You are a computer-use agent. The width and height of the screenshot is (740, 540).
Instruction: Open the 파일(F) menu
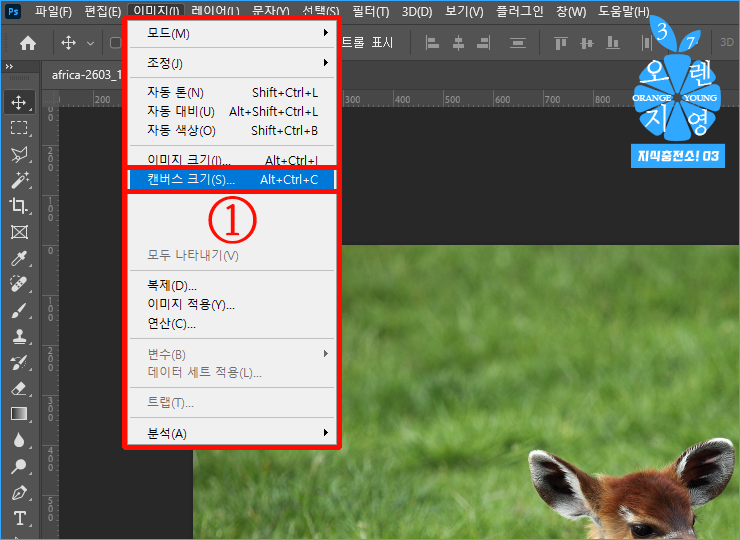click(53, 11)
